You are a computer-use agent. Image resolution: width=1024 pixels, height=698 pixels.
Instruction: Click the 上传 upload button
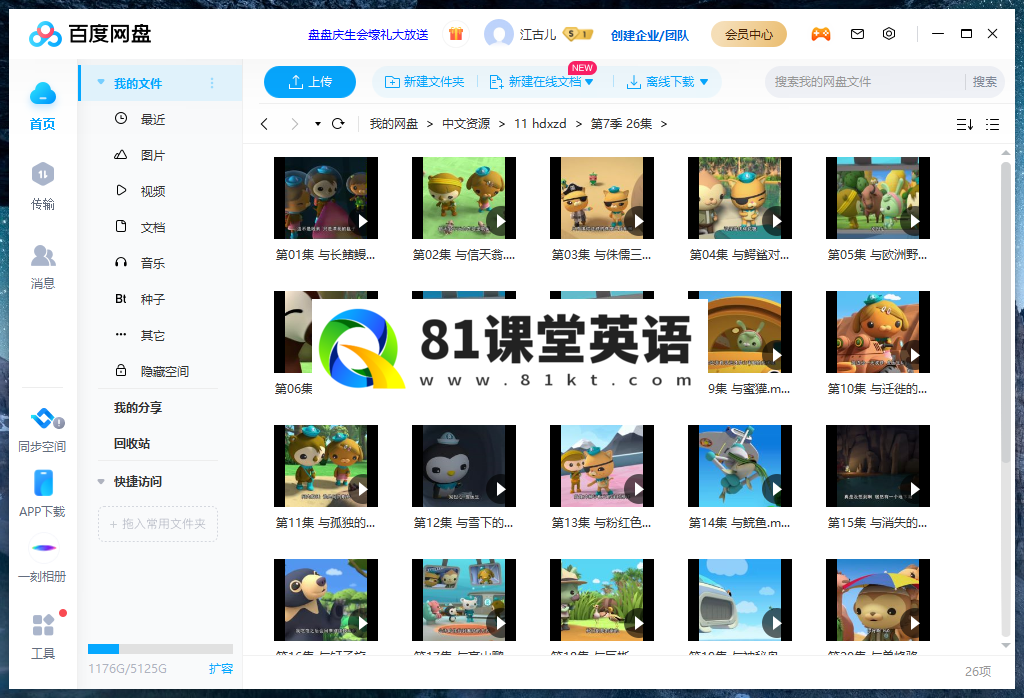[310, 82]
